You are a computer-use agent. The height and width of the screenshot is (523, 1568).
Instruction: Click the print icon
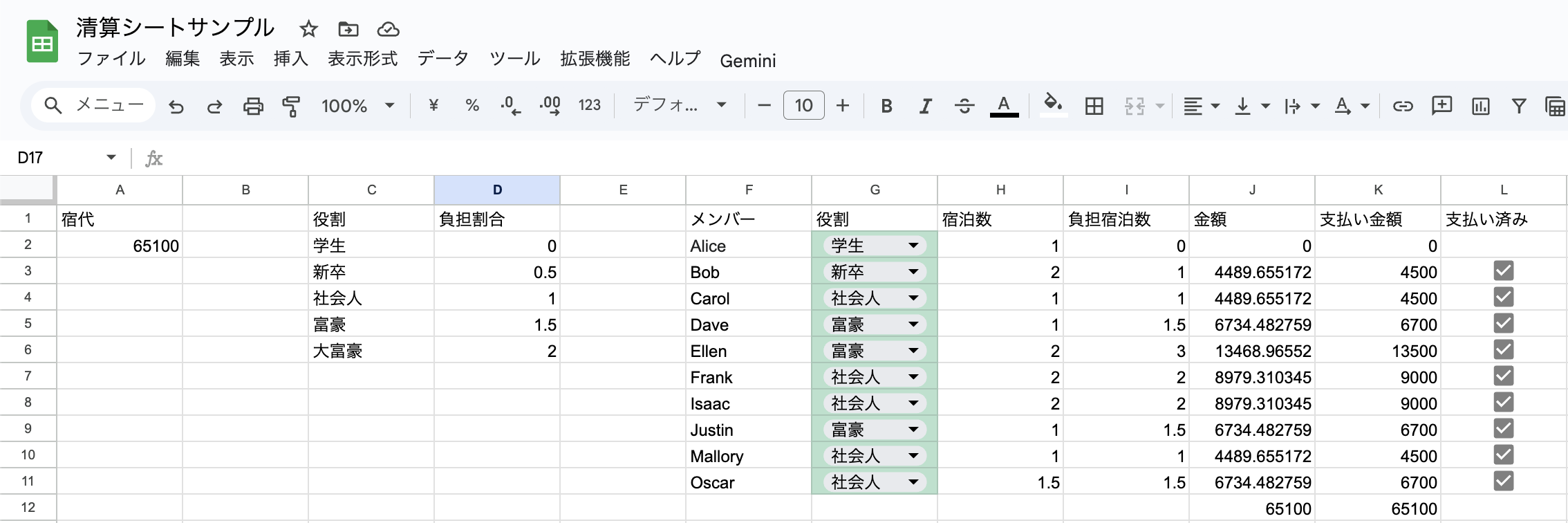tap(253, 106)
